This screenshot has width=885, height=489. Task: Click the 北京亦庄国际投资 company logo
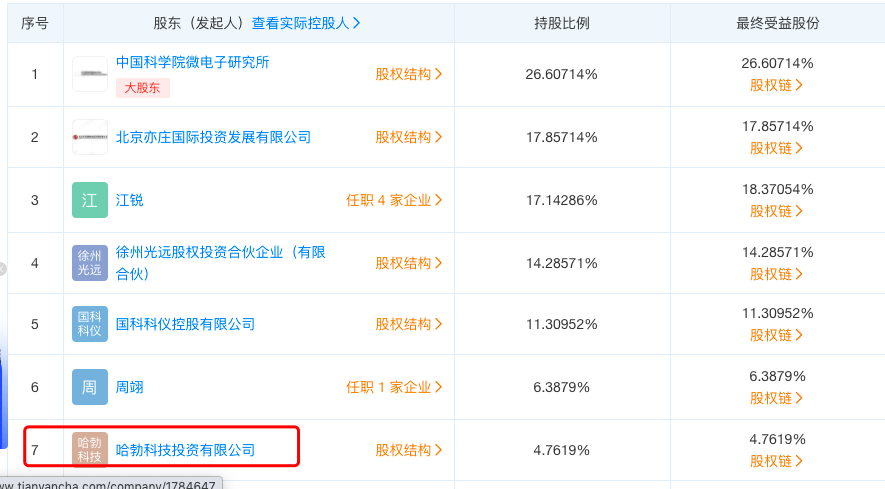click(90, 137)
